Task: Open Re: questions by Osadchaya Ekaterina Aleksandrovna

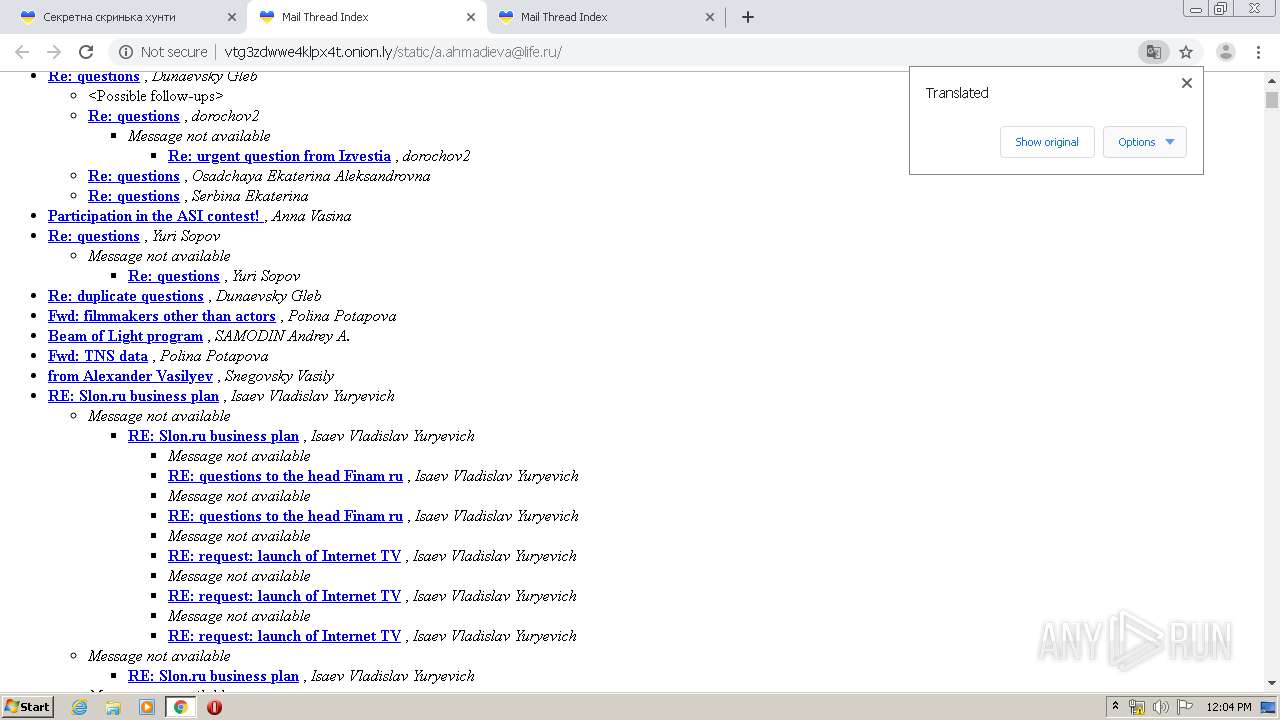Action: (x=134, y=176)
